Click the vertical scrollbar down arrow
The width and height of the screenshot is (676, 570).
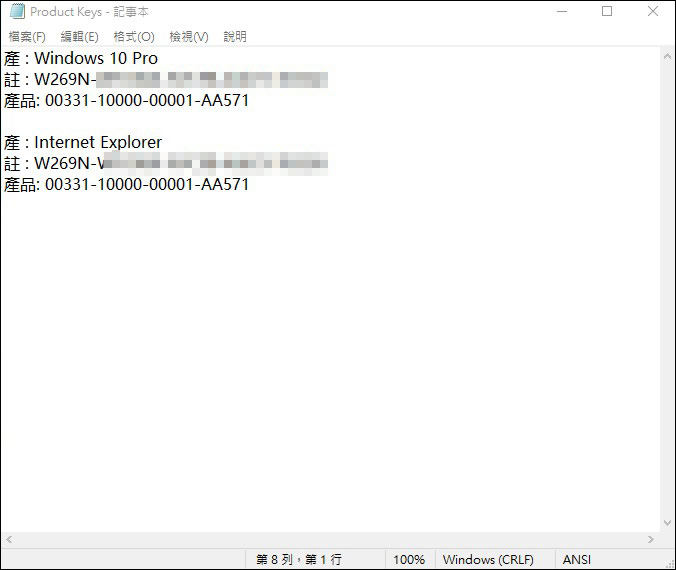tap(667, 523)
